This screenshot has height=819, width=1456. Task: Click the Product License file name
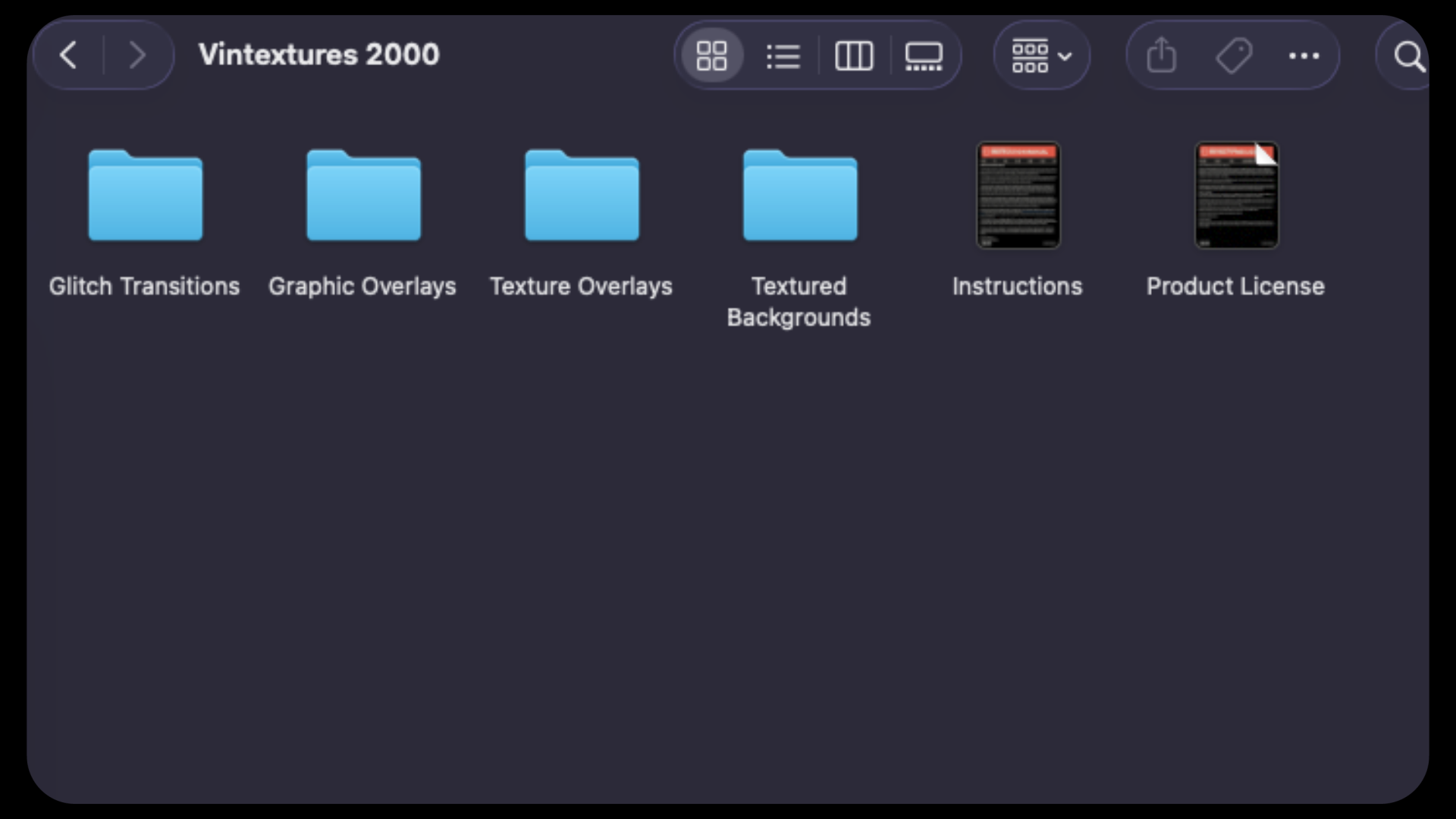click(1235, 287)
